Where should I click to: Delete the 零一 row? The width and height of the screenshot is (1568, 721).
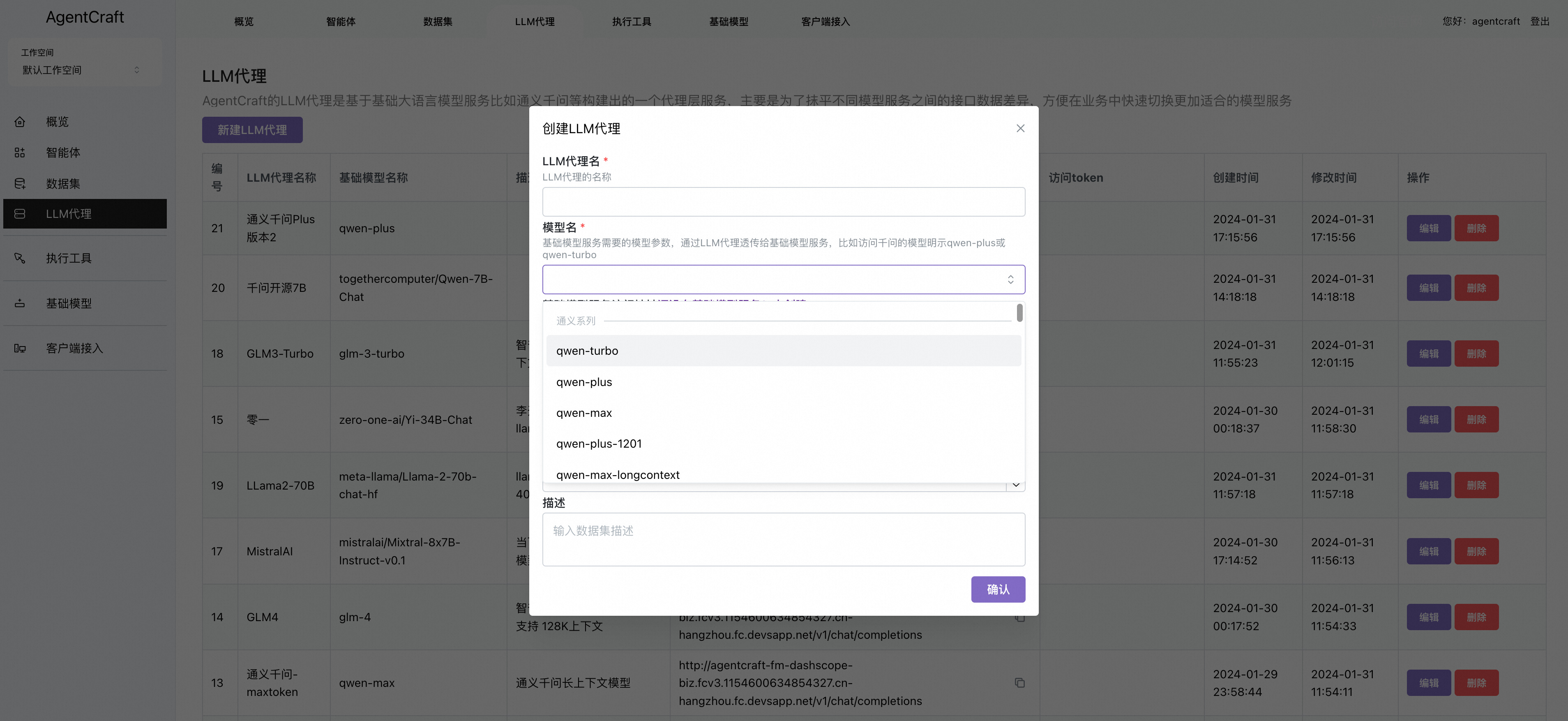[x=1476, y=420]
